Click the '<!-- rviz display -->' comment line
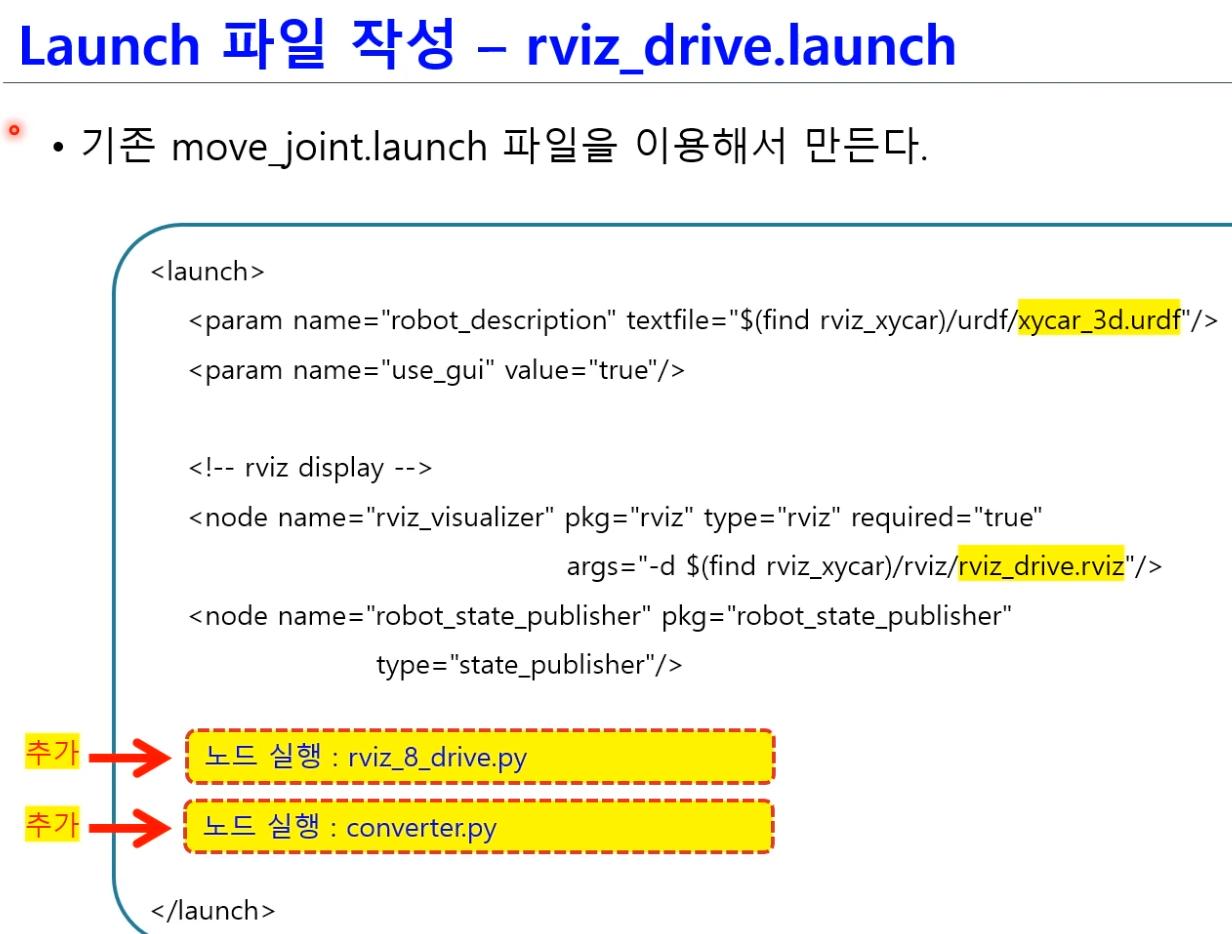Viewport: 1232px width, 934px height. [x=310, y=468]
